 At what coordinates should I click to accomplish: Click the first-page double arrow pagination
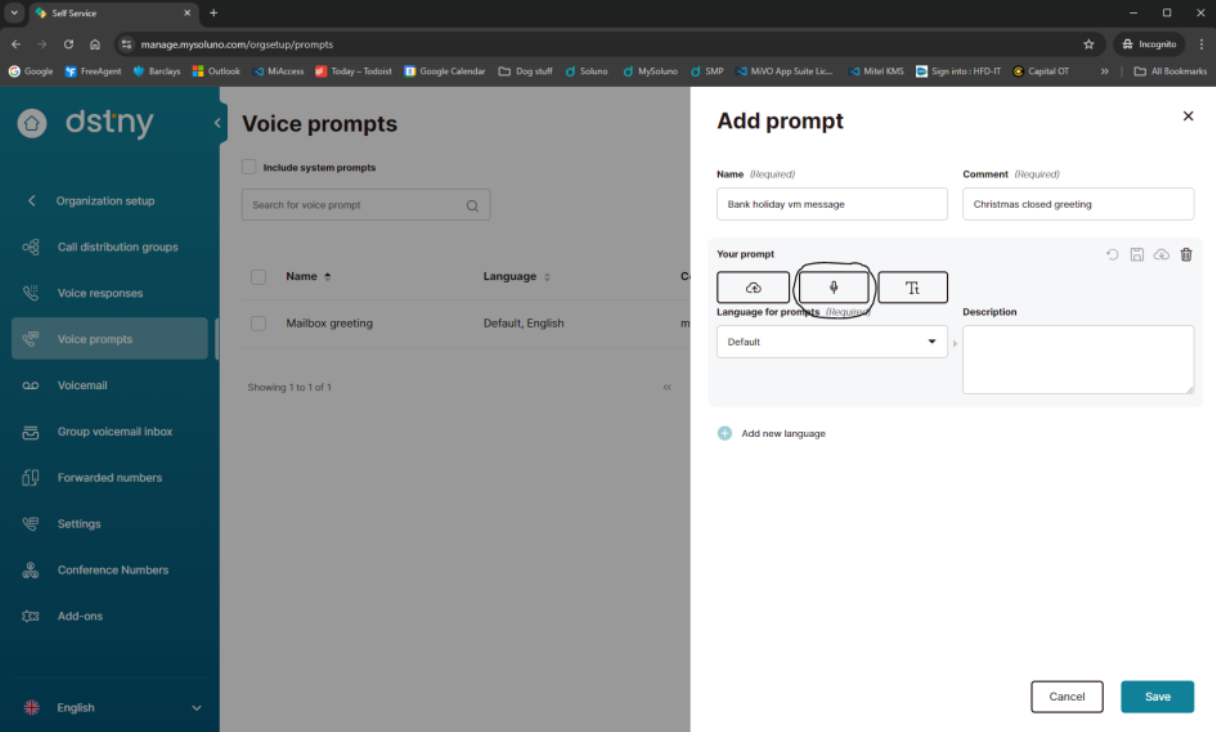[667, 388]
